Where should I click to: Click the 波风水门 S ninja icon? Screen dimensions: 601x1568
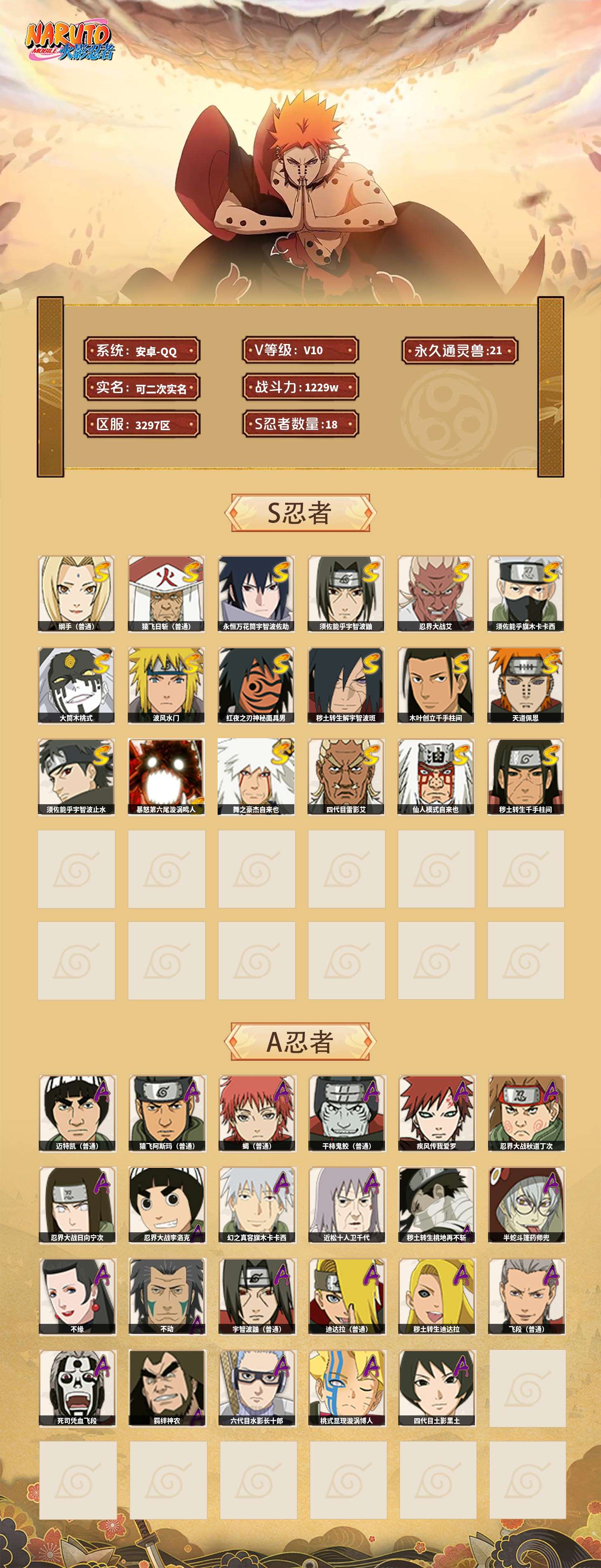pyautogui.click(x=166, y=685)
